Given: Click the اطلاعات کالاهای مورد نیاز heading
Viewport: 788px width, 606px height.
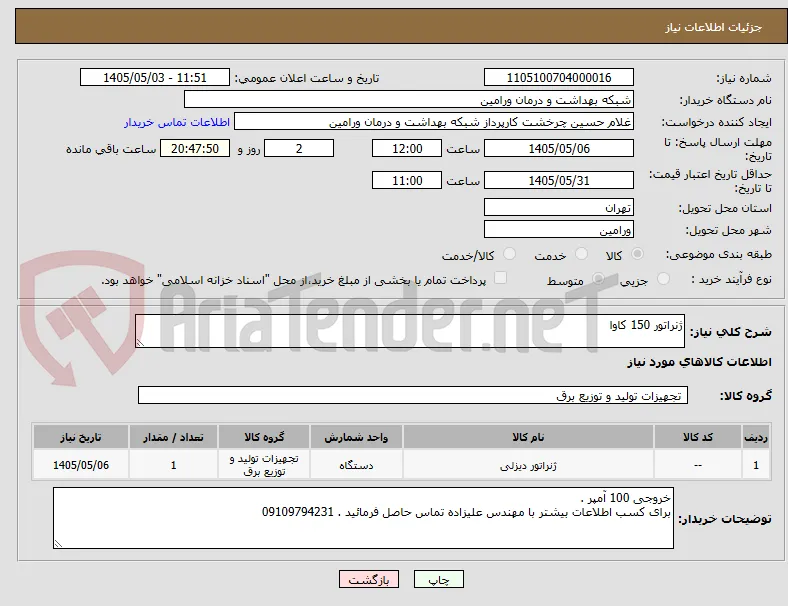Looking at the screenshot, I should tap(699, 362).
